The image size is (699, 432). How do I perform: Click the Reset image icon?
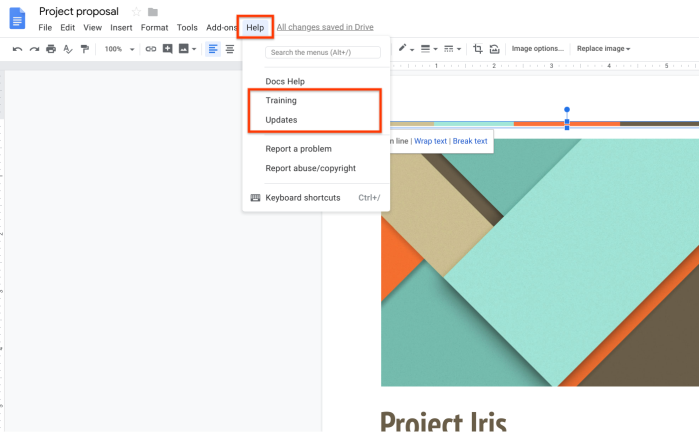click(494, 48)
